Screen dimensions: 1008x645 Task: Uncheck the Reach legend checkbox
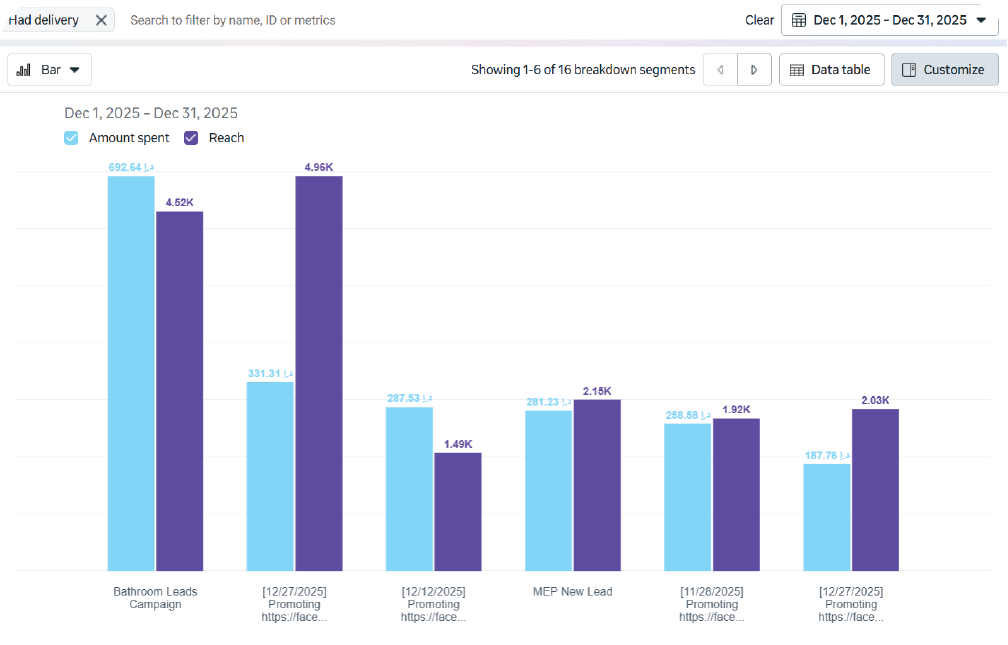(191, 138)
